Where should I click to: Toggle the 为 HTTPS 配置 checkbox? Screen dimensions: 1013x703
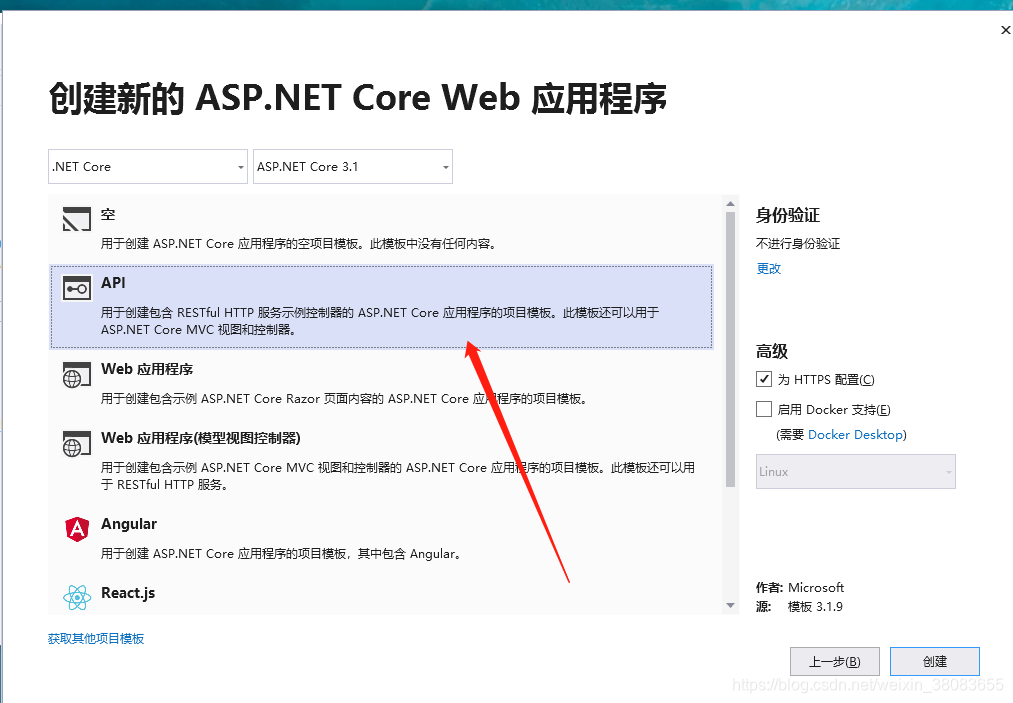tap(764, 379)
